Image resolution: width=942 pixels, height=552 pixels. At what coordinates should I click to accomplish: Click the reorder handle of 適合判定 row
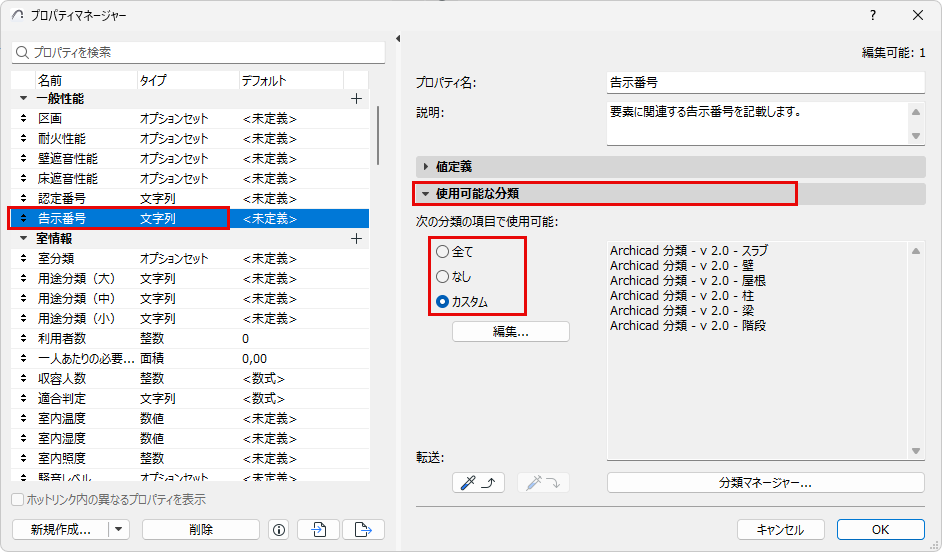(x=23, y=398)
